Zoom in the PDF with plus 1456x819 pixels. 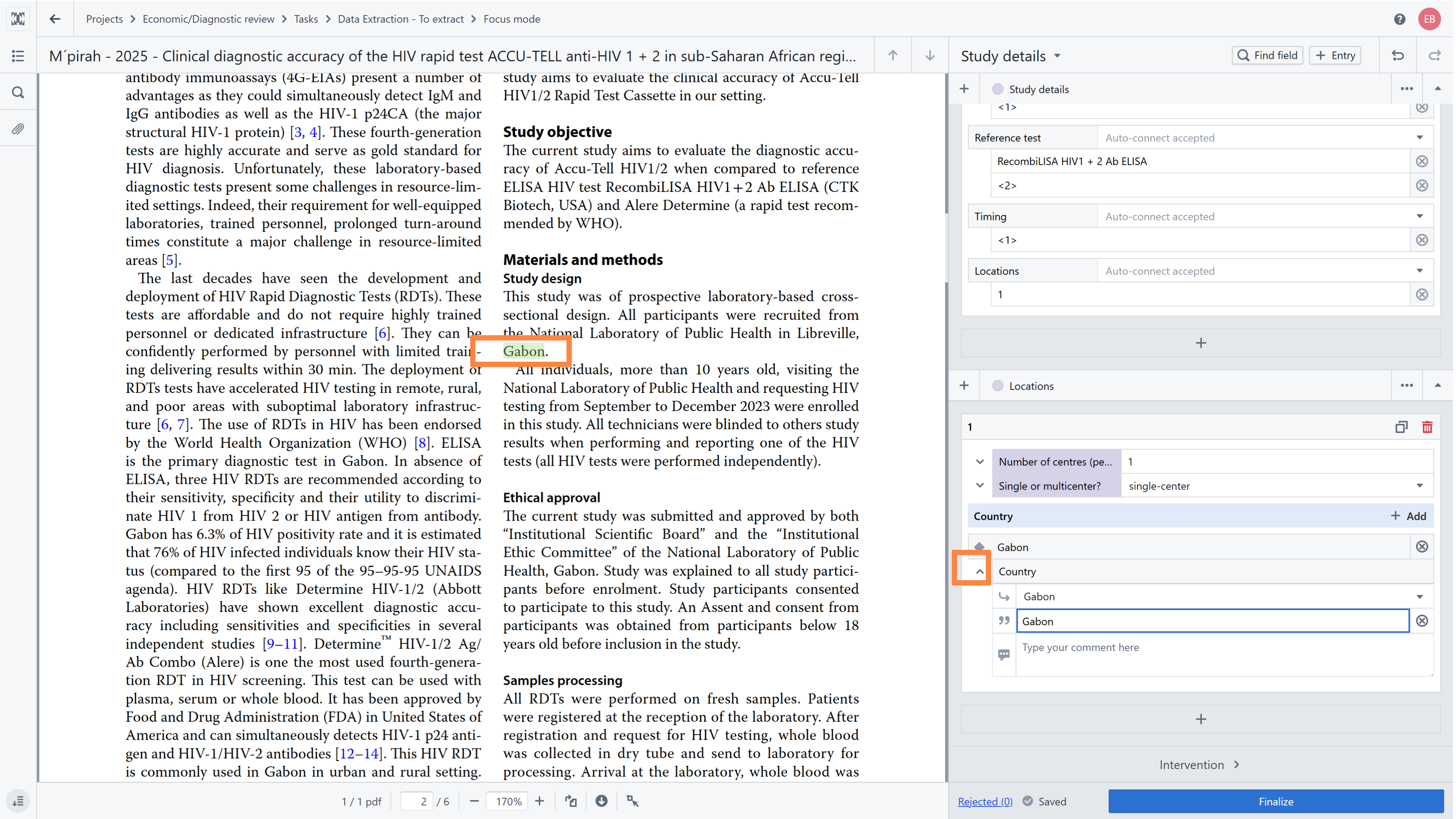540,801
